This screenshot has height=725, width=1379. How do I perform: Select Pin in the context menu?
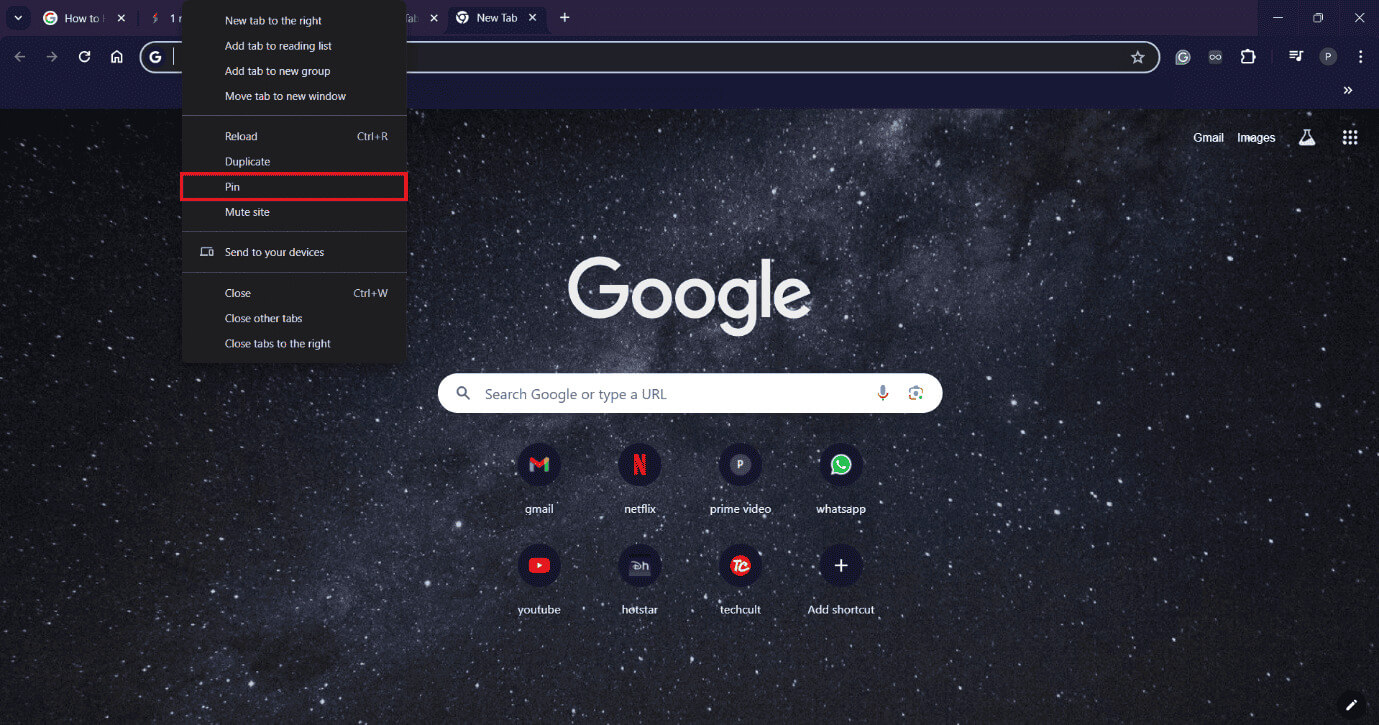tap(294, 187)
